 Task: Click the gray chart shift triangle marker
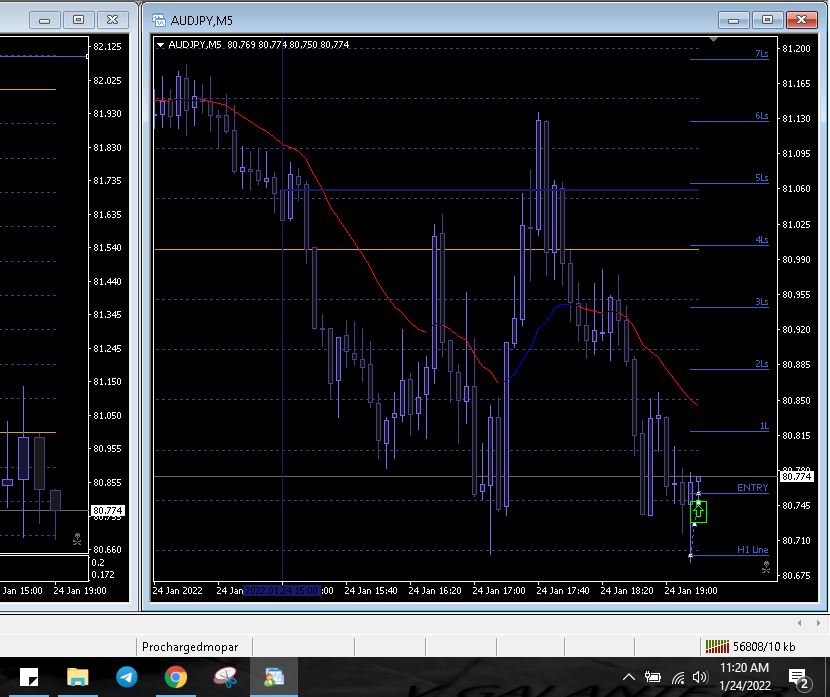click(713, 40)
